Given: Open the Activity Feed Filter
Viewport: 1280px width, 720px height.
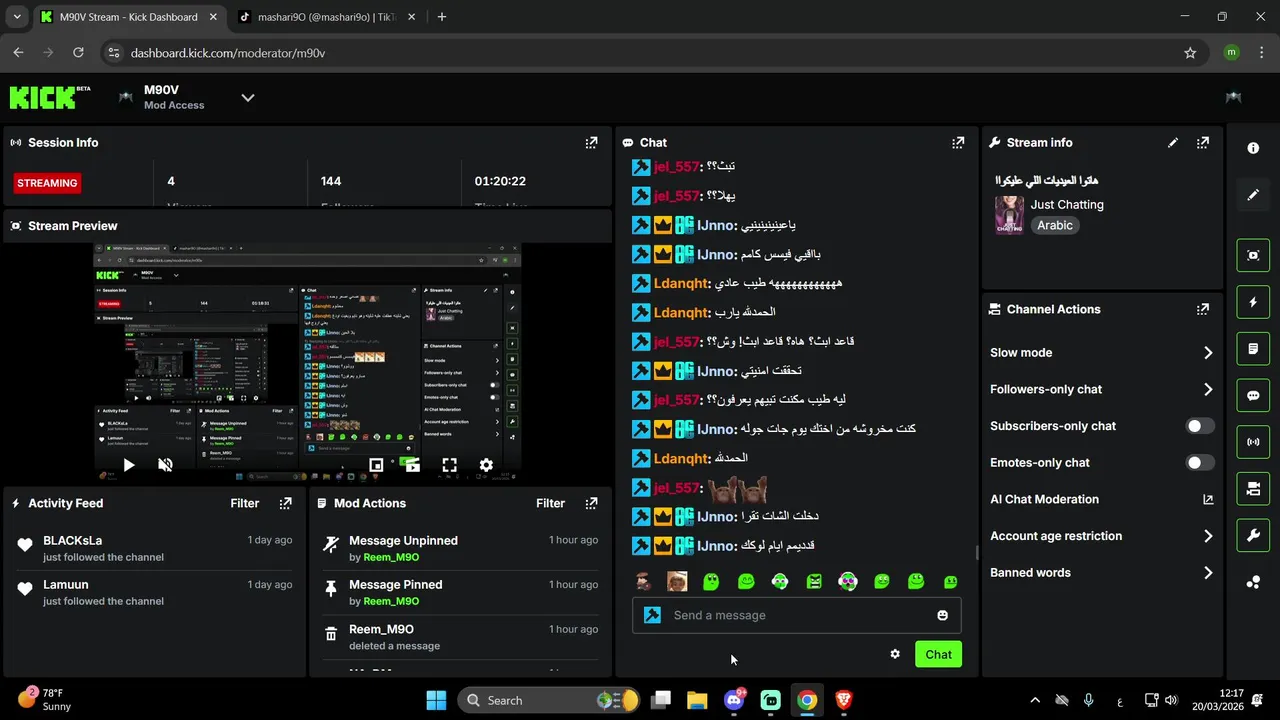Looking at the screenshot, I should click(x=245, y=504).
